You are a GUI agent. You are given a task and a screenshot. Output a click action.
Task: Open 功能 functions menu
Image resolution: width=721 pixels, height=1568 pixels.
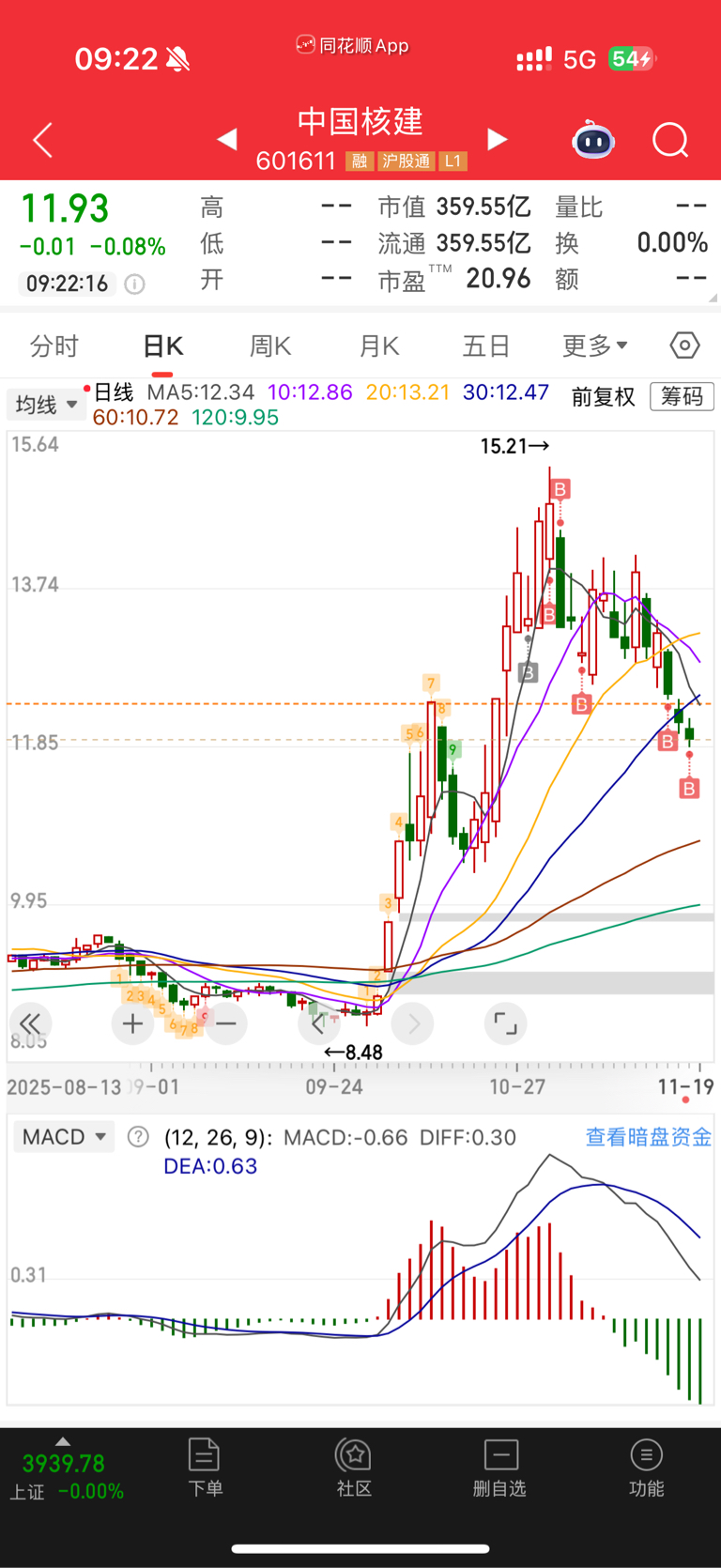[x=646, y=1468]
